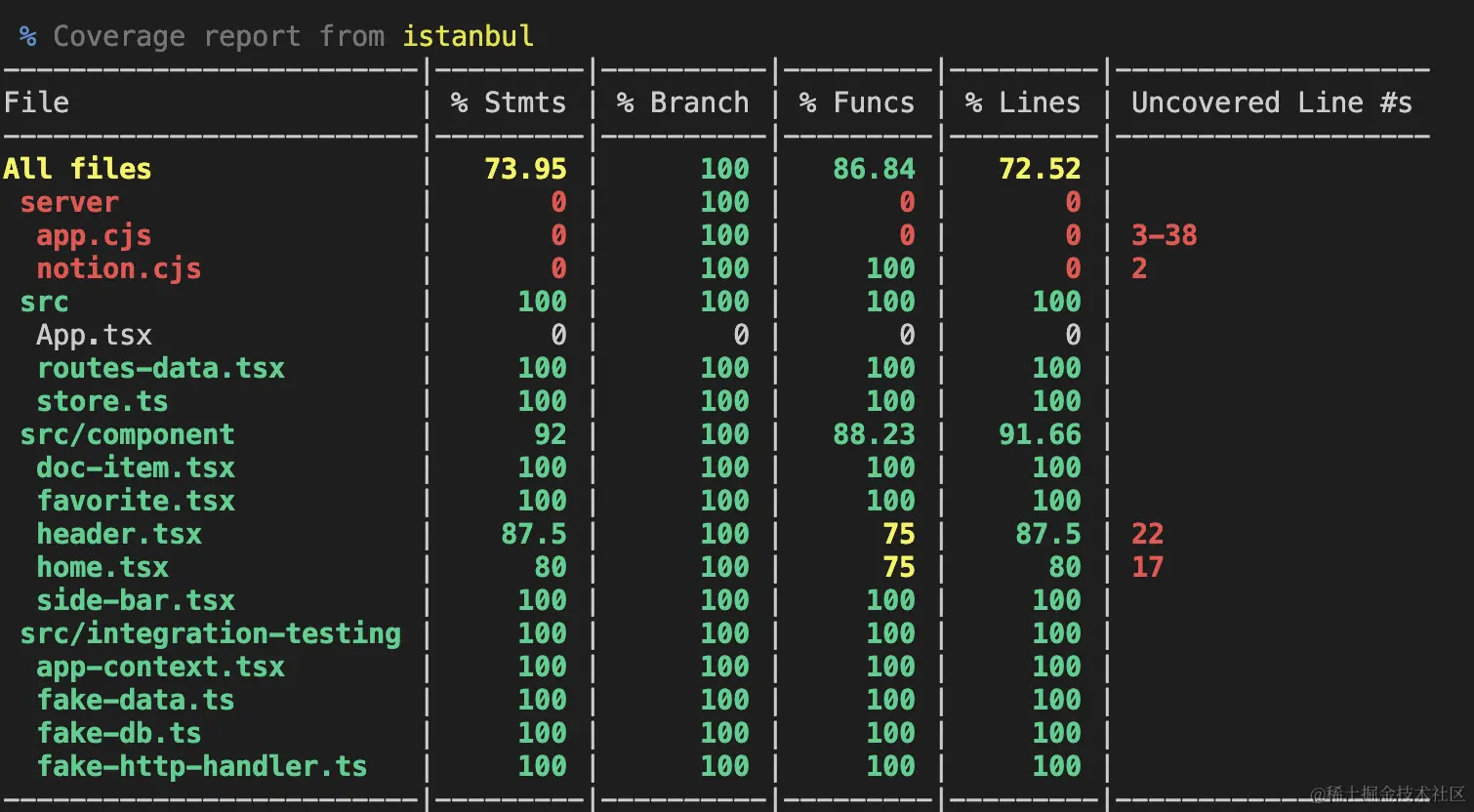Click the 75 functions value for home.tsx
This screenshot has width=1474, height=812.
click(898, 567)
